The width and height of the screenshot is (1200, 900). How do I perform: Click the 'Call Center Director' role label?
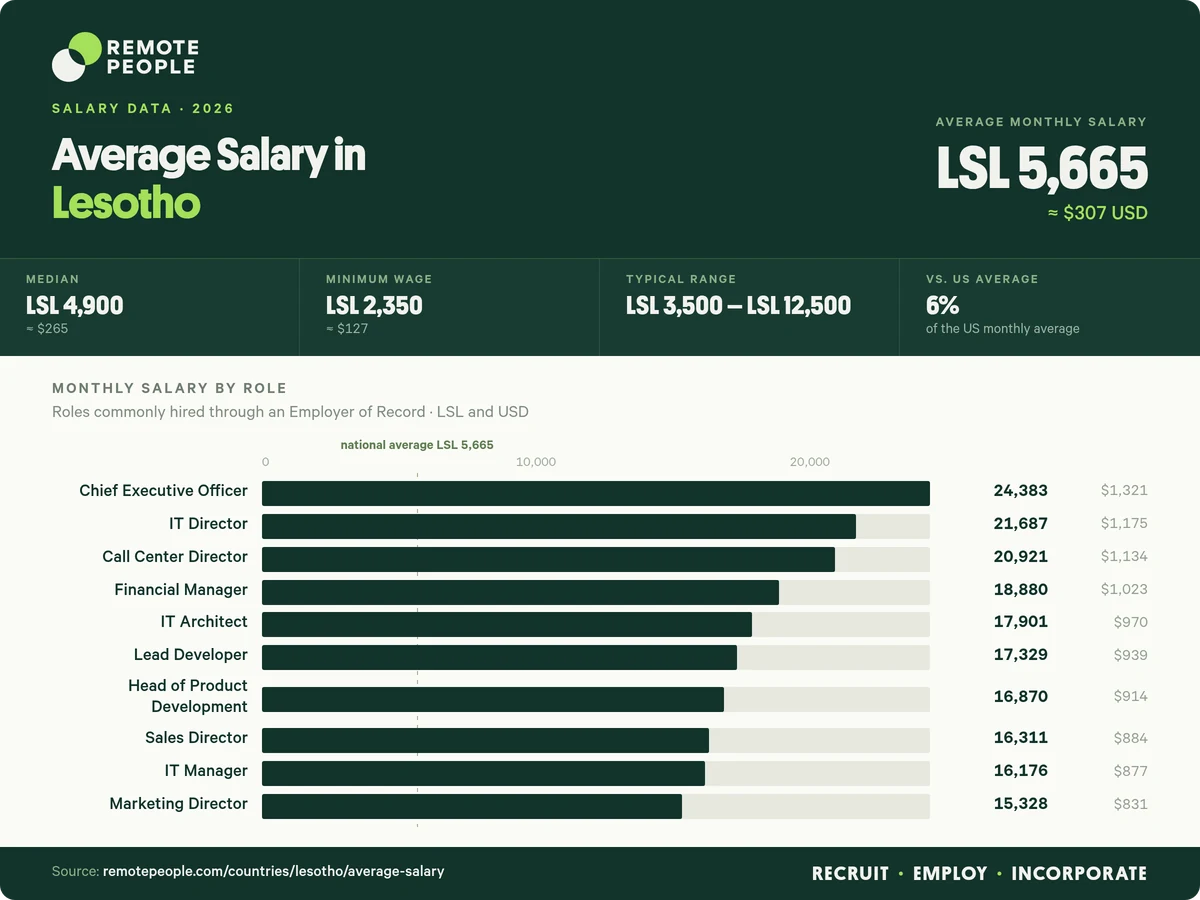click(x=175, y=557)
